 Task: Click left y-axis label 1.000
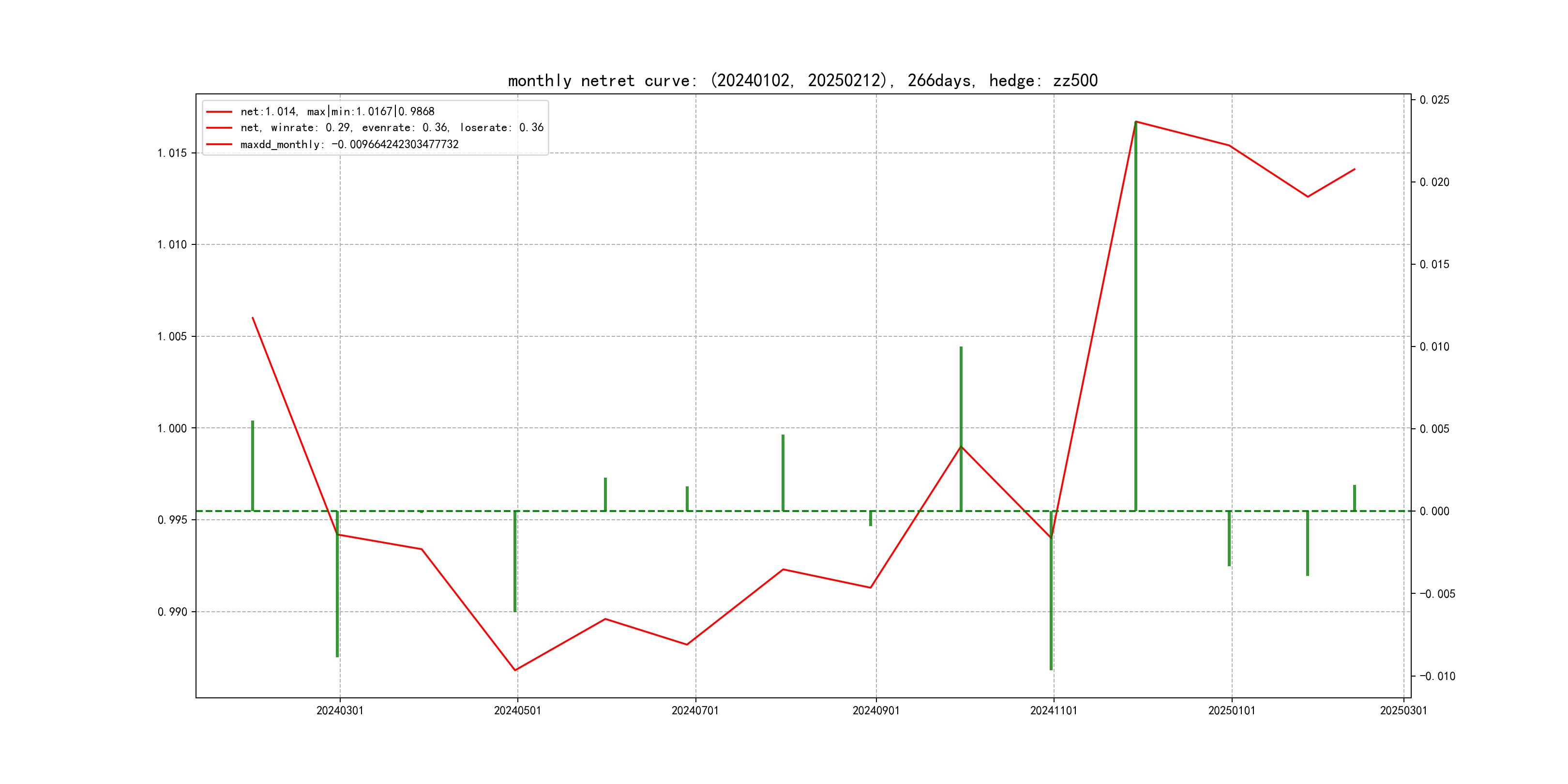pyautogui.click(x=172, y=428)
